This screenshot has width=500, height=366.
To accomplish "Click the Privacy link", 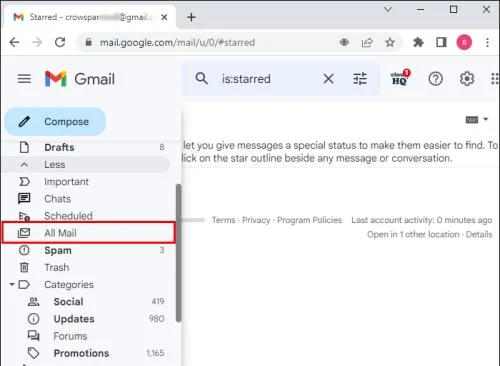I will coord(256,220).
